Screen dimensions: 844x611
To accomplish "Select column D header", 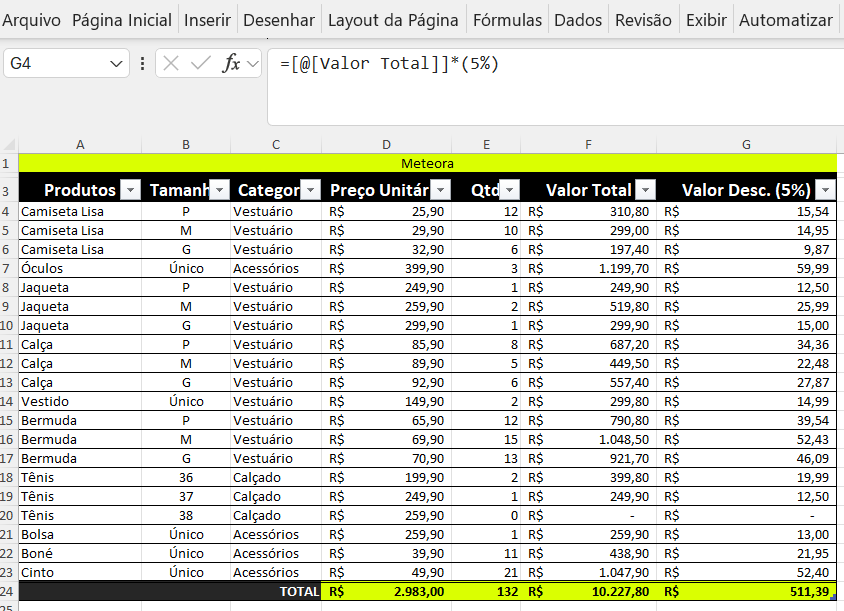I will tap(386, 144).
